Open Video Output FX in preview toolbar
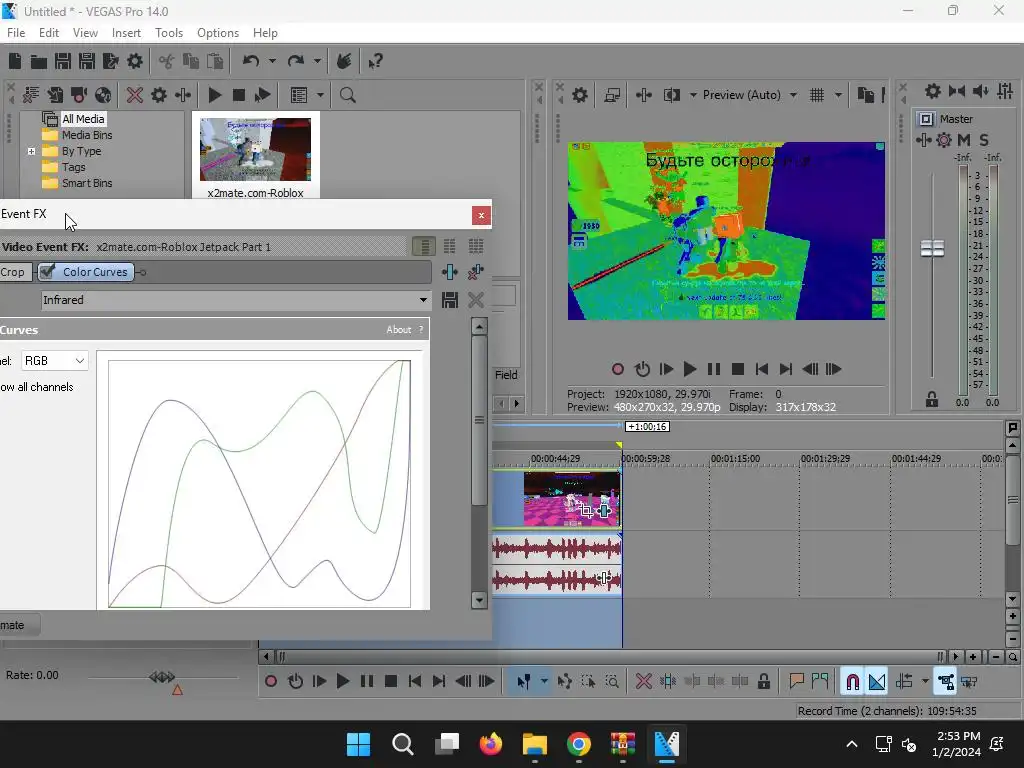 [x=643, y=95]
